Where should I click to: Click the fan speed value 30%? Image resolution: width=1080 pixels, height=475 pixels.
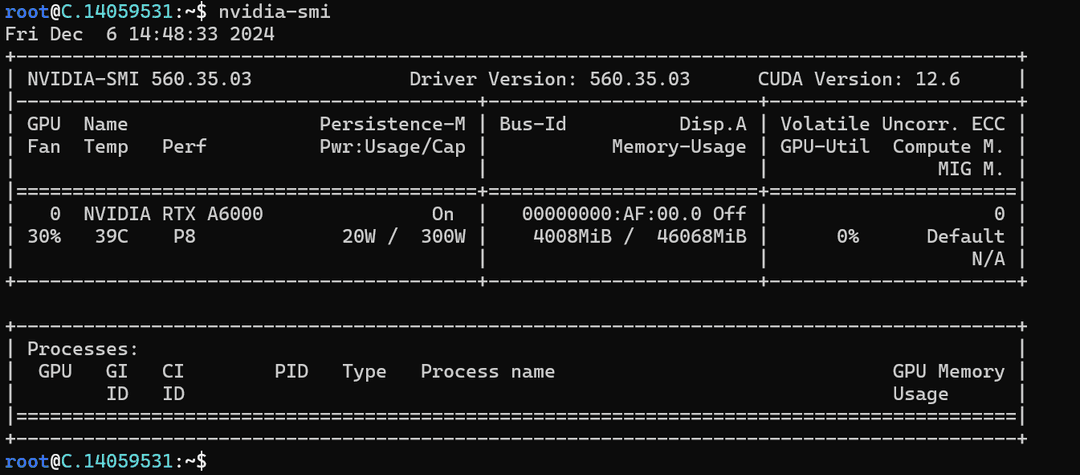point(44,237)
